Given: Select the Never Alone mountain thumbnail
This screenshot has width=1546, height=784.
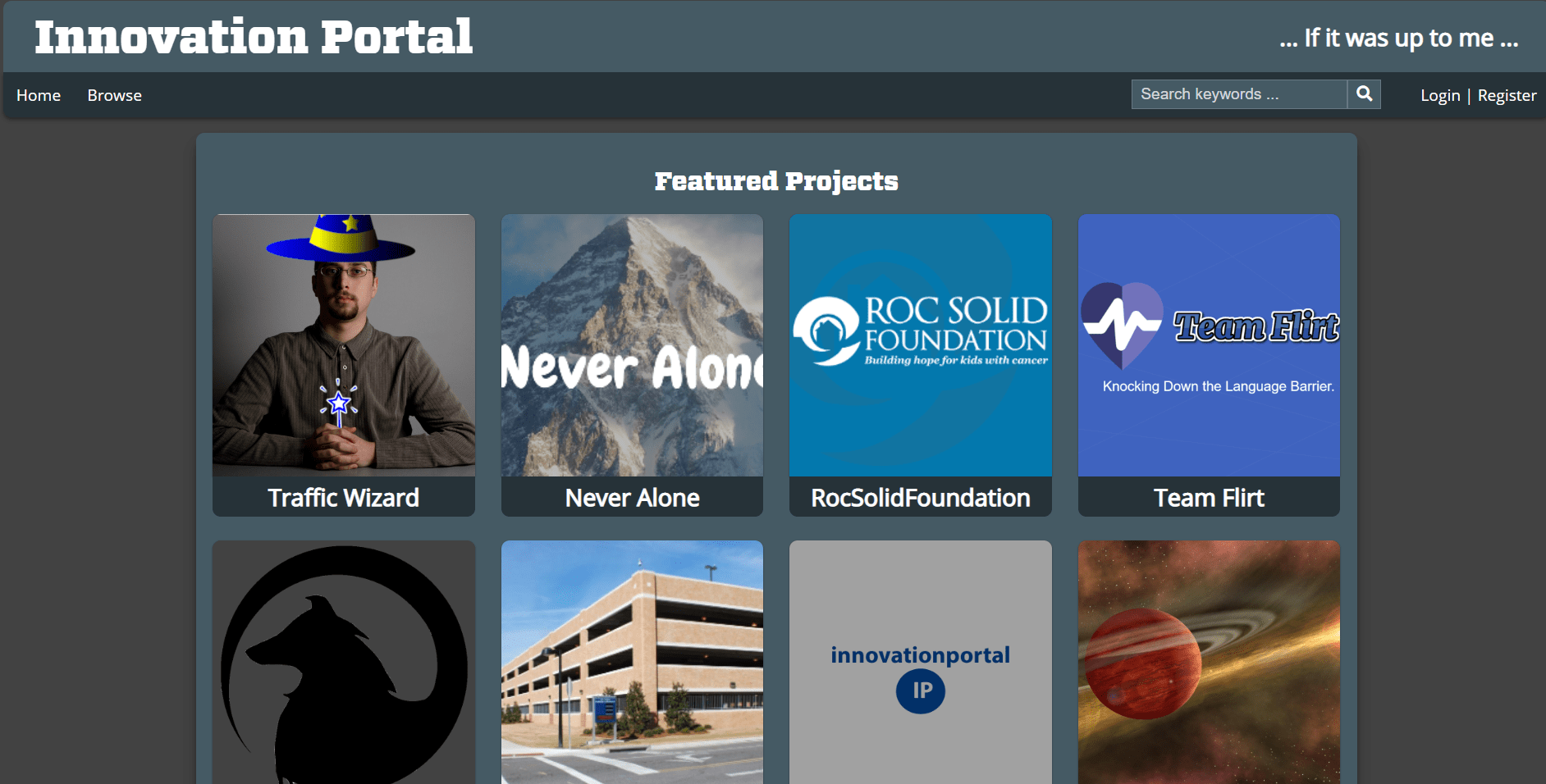Looking at the screenshot, I should (632, 345).
